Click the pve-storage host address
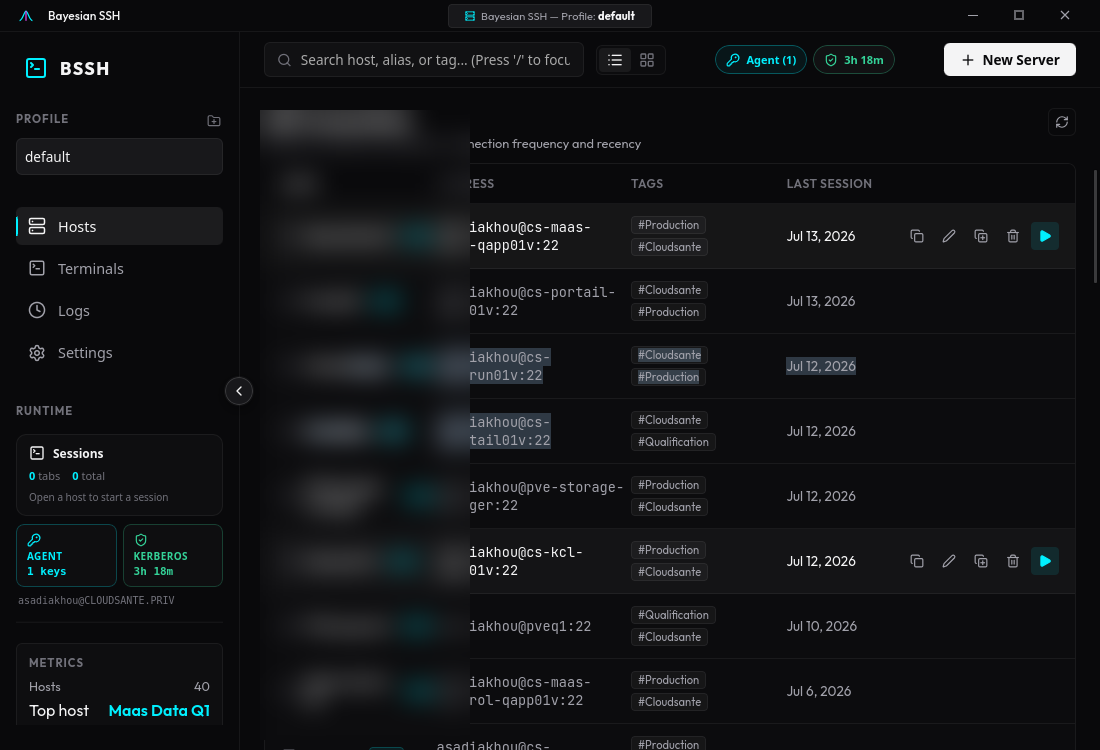1100x750 pixels. pos(546,496)
